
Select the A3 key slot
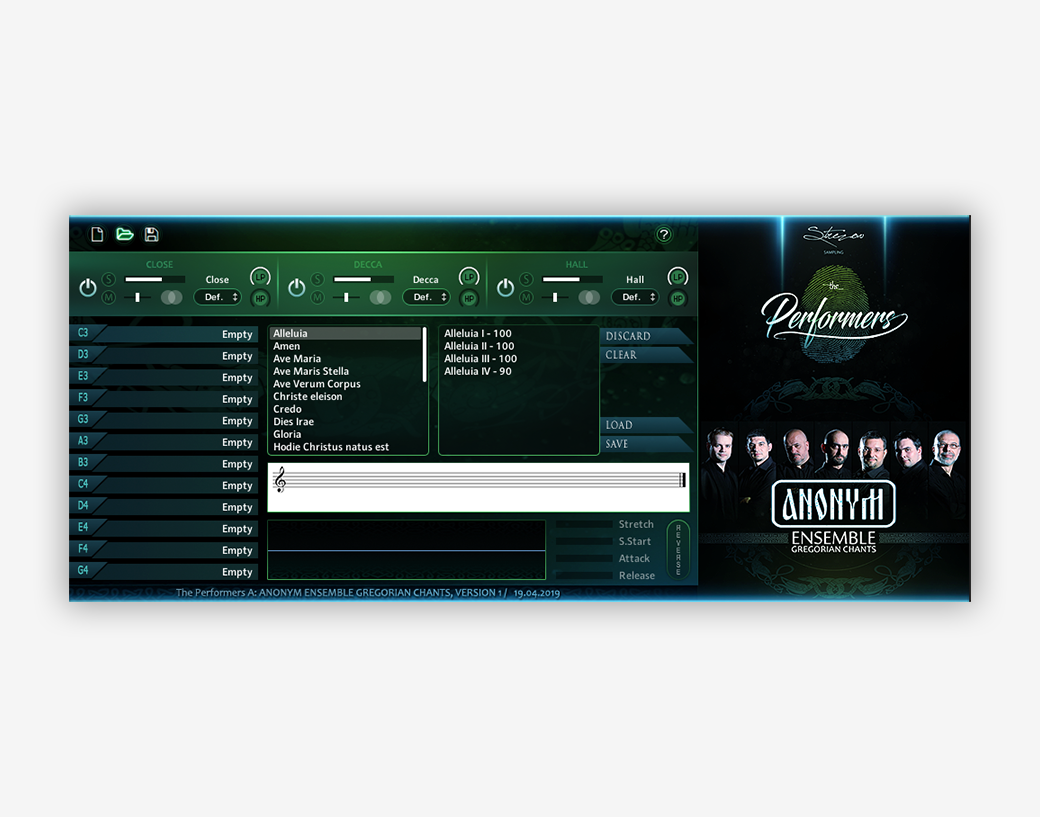164,442
